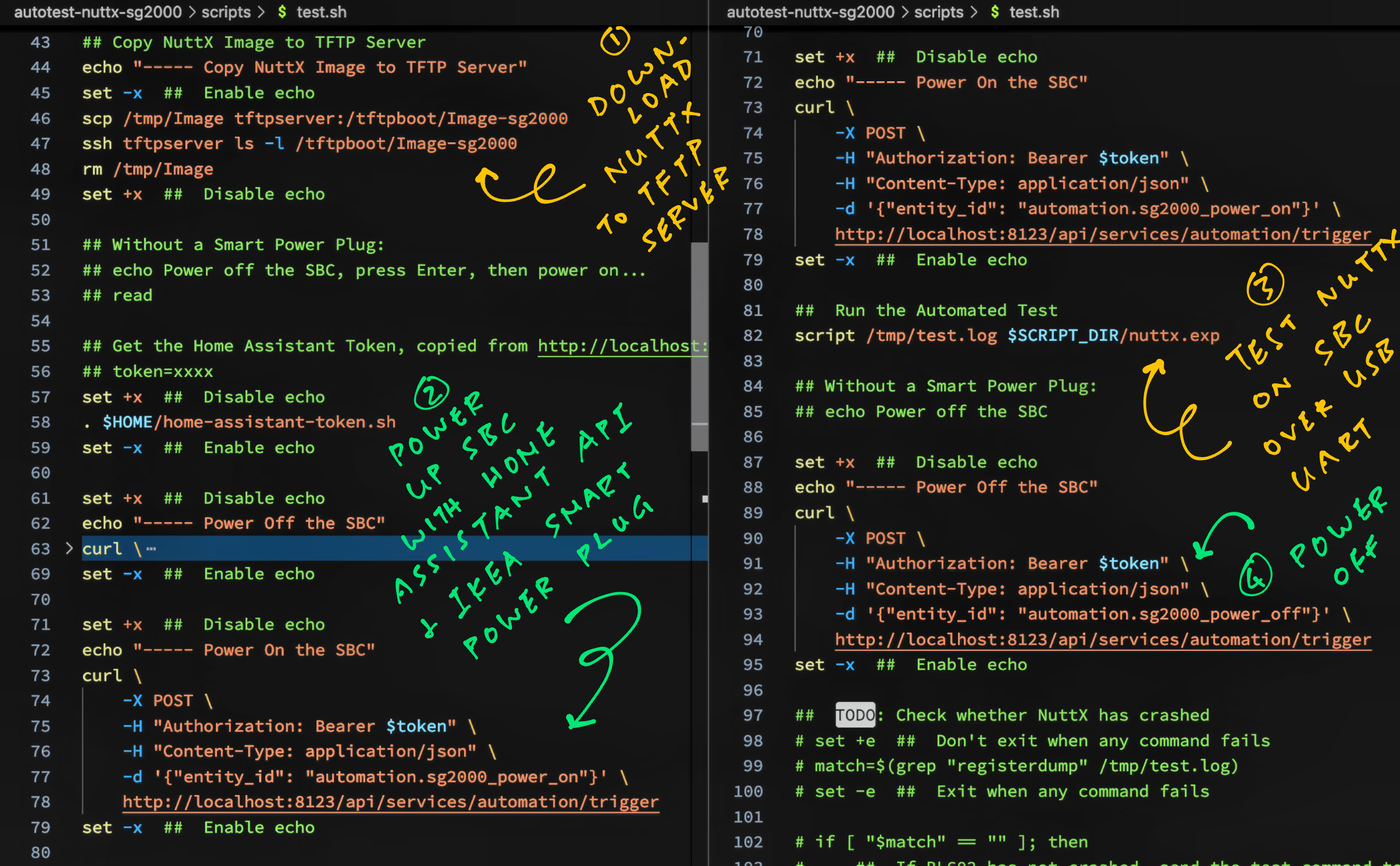Viewport: 1400px width, 866px height.
Task: Click the autotest-nuttx-sg2000 breadcrumb in left pane
Action: 99,12
